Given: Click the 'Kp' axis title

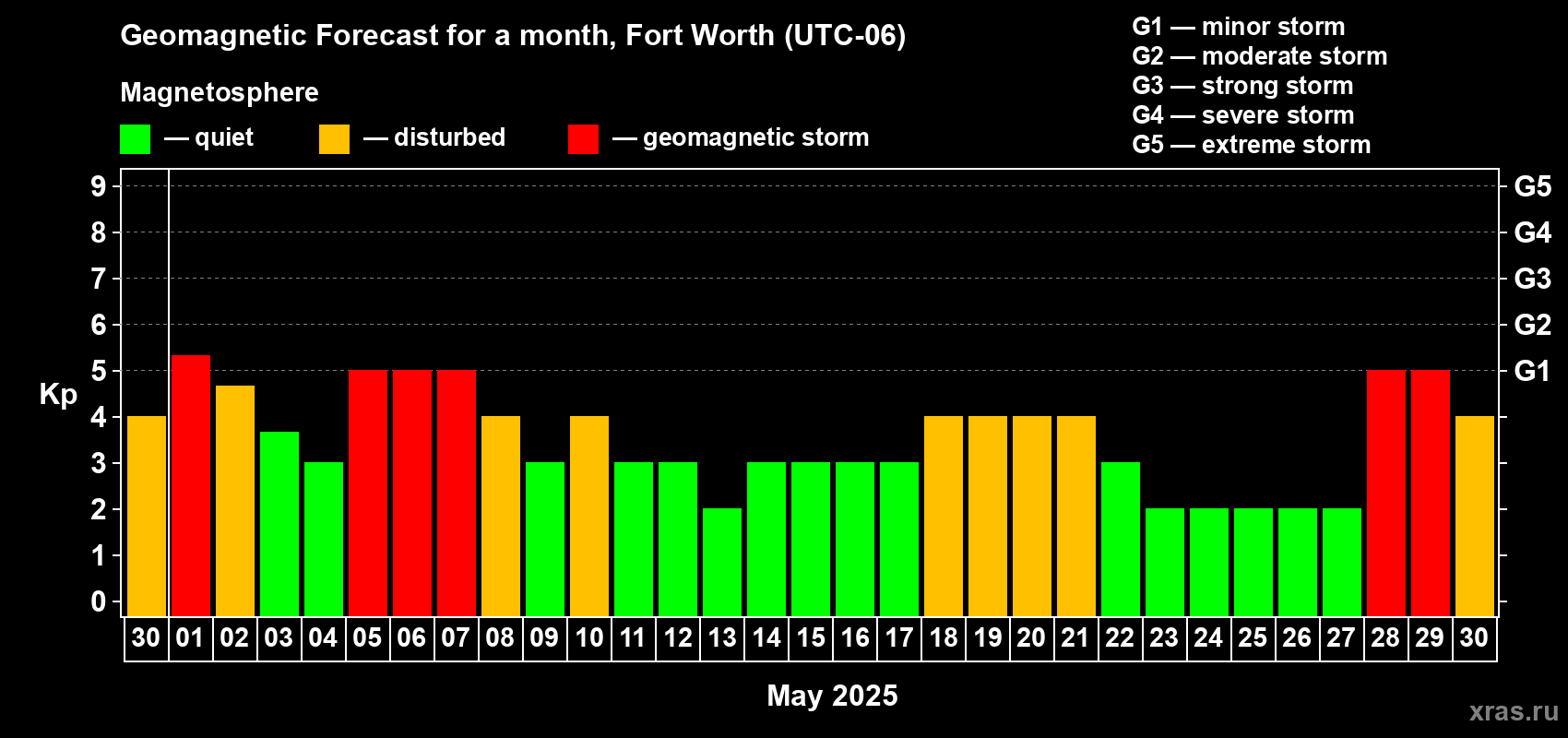Looking at the screenshot, I should pyautogui.click(x=58, y=395).
